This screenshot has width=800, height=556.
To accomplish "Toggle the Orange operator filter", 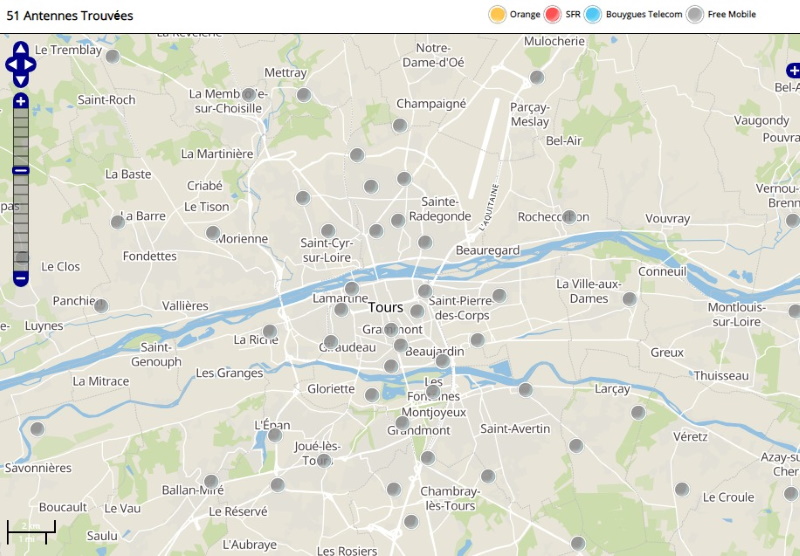I will coord(496,14).
